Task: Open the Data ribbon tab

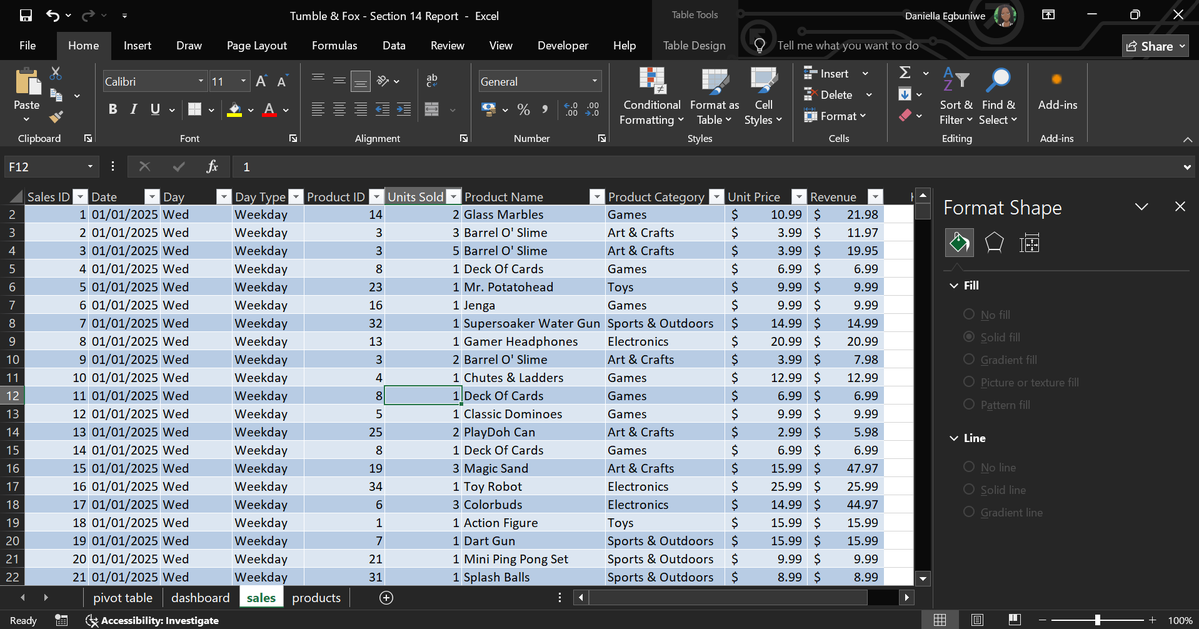Action: (394, 45)
